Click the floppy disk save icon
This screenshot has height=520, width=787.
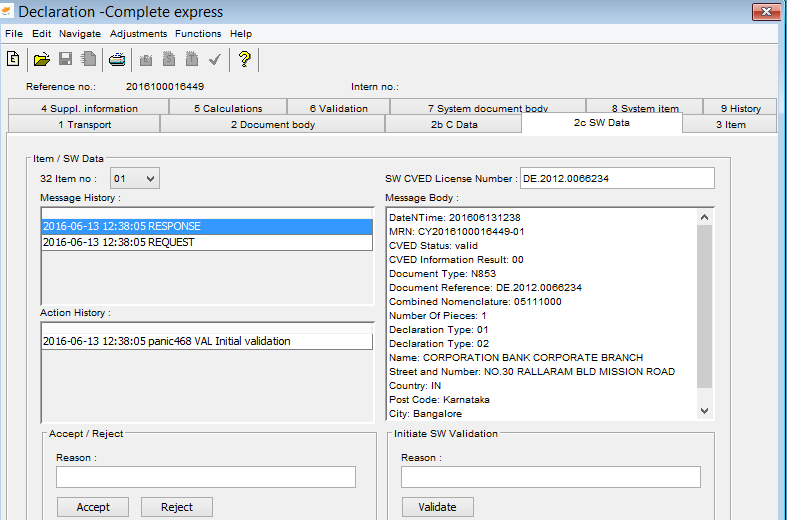tap(65, 59)
